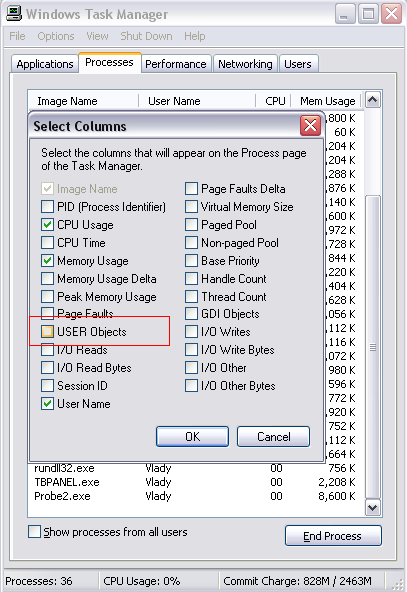Open the Shut Down menu
Viewport: 407px width, 592px height.
point(146,36)
